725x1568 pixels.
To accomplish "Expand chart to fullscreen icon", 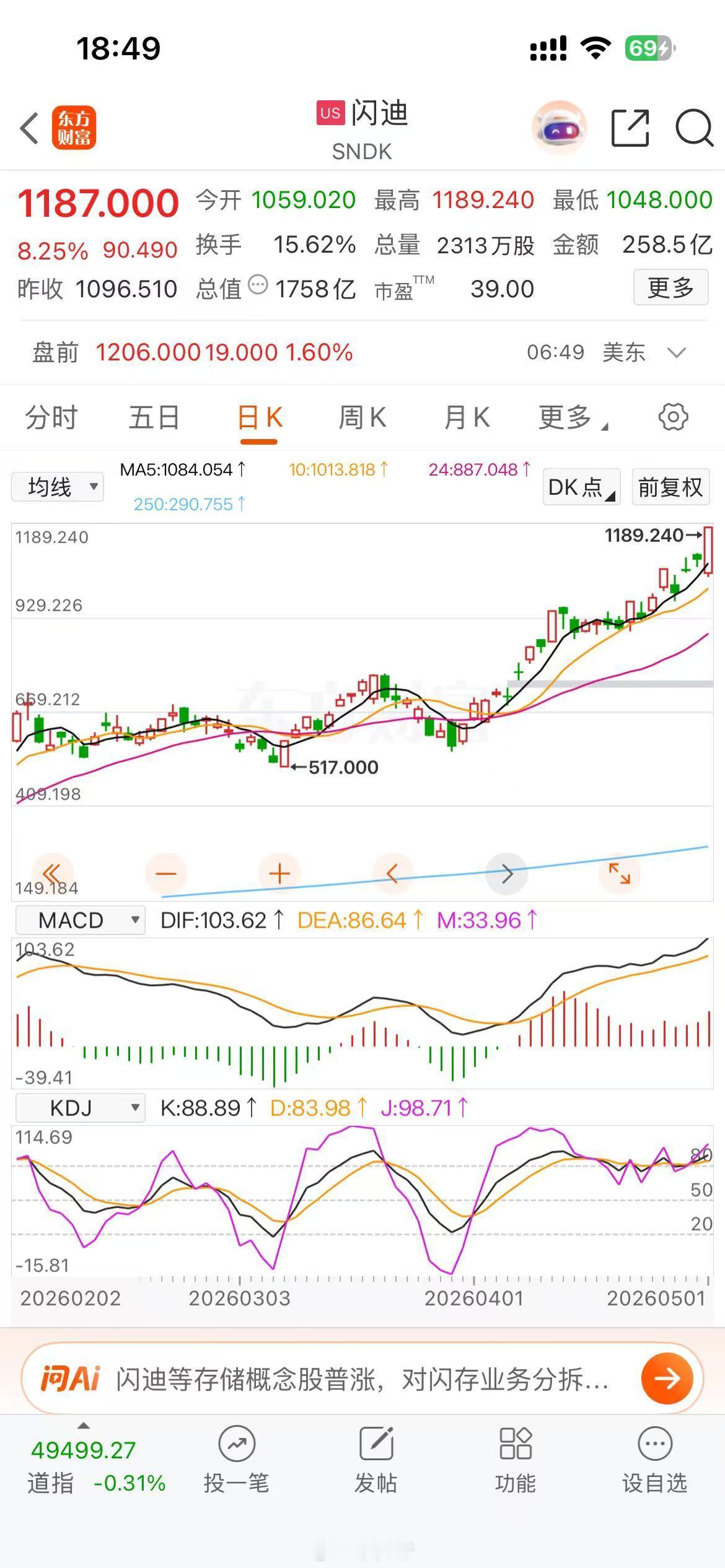I will pos(620,874).
